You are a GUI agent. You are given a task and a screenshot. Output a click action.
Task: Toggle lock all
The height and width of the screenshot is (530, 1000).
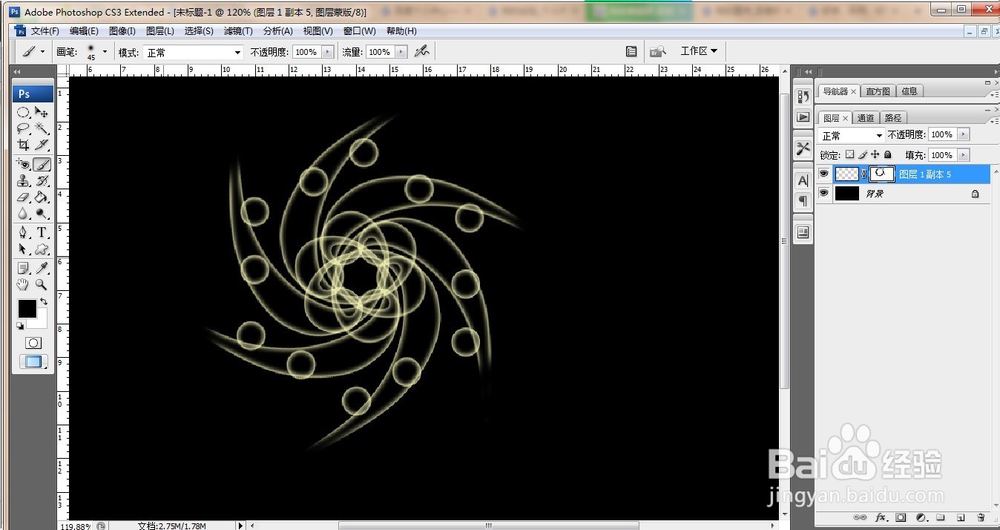tap(888, 154)
